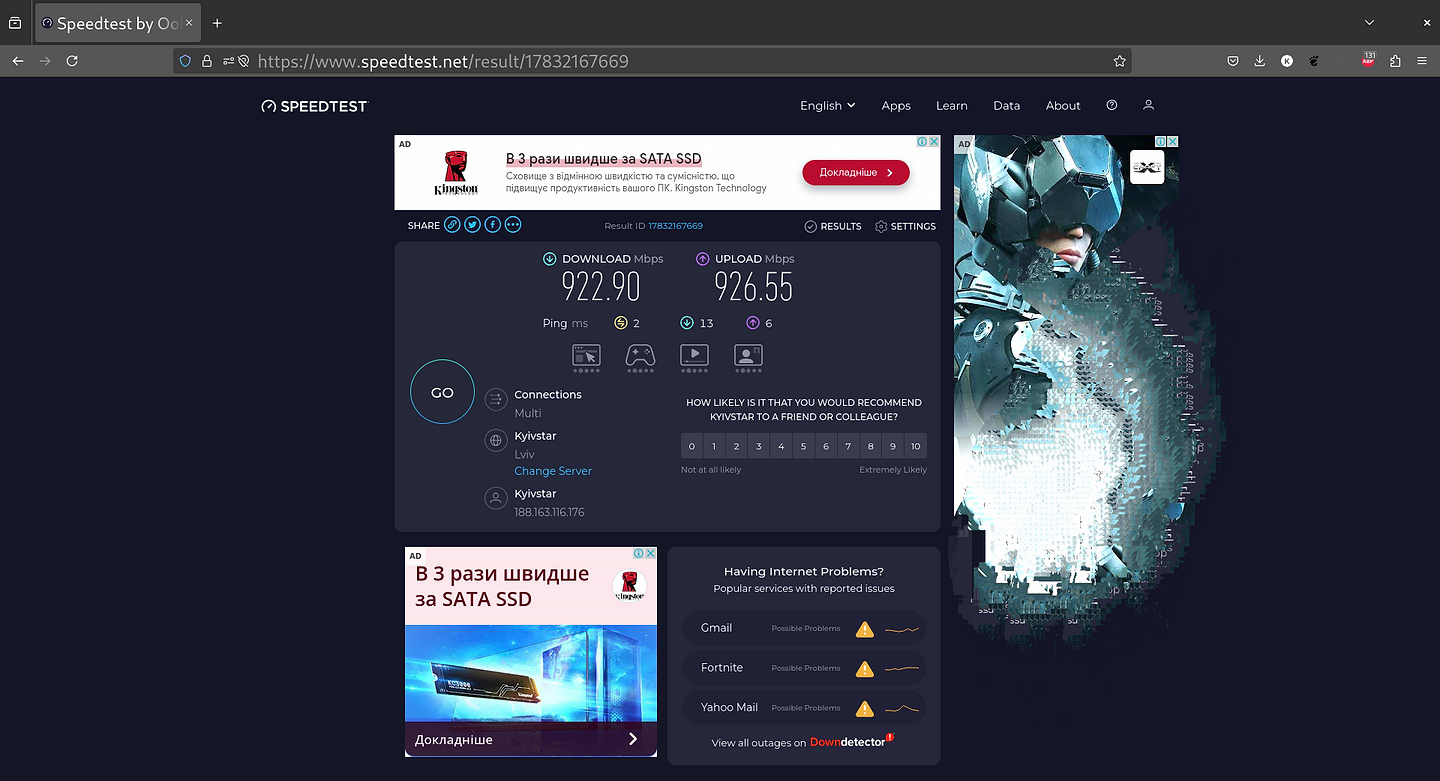Open the About menu
1440x781 pixels.
[1063, 105]
